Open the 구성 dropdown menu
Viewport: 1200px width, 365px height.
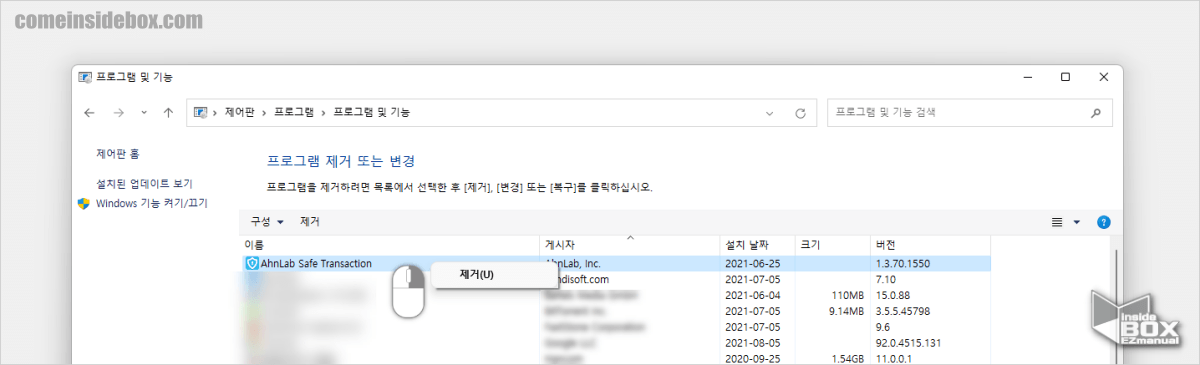point(268,222)
